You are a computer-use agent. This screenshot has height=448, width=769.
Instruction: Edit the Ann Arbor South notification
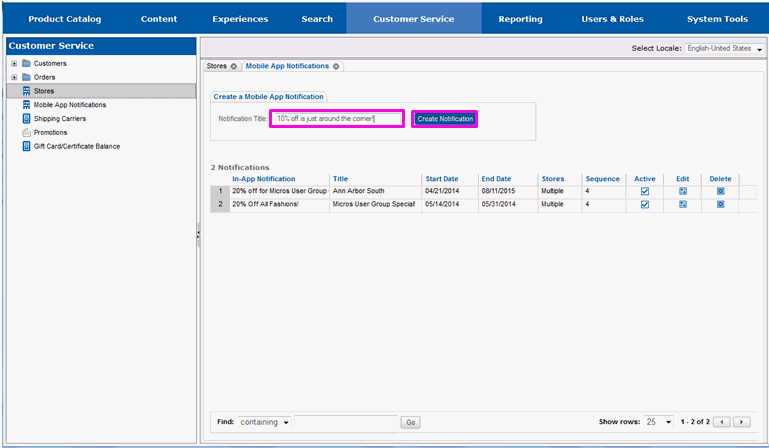[x=683, y=191]
